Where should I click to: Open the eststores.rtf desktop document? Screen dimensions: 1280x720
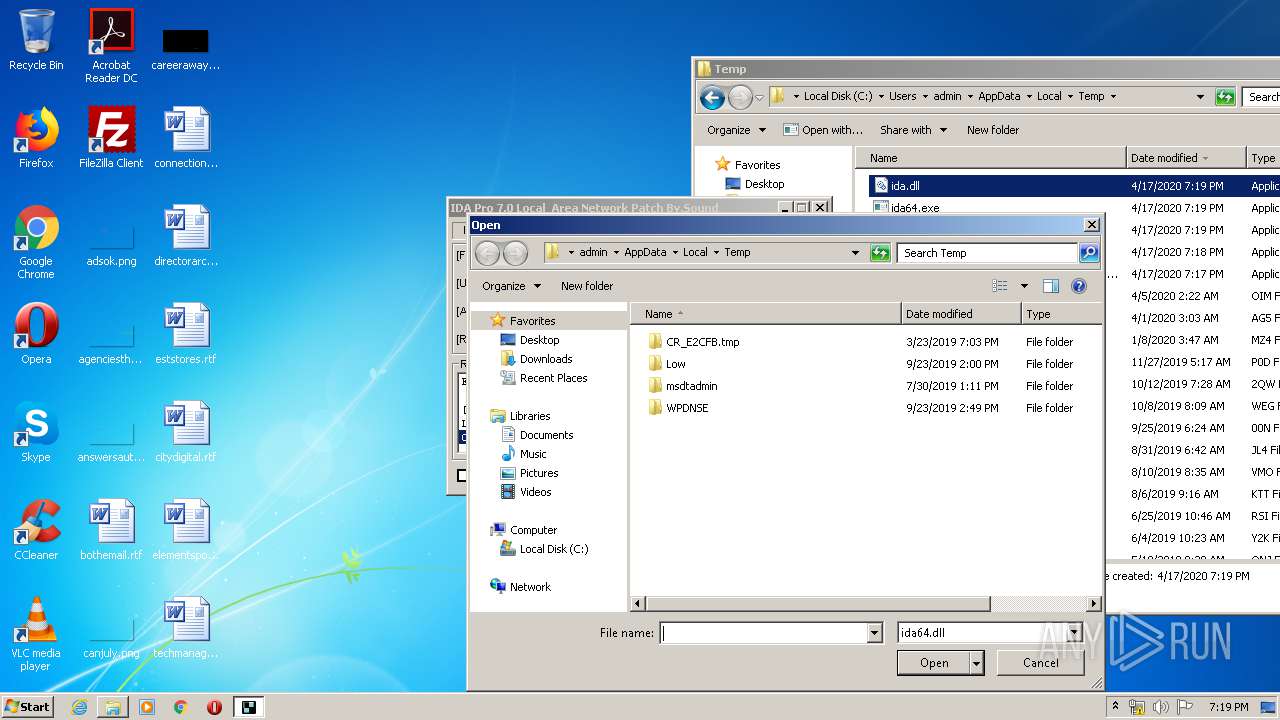point(186,334)
